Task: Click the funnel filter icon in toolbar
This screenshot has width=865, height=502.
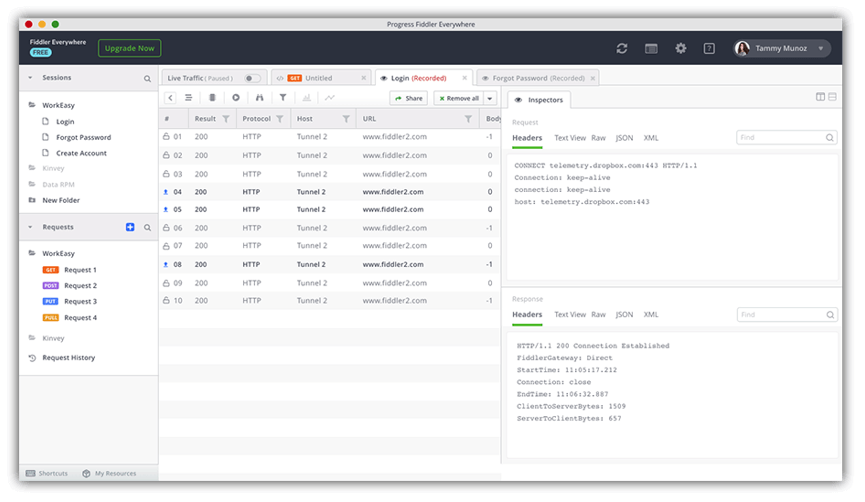Action: (x=282, y=98)
